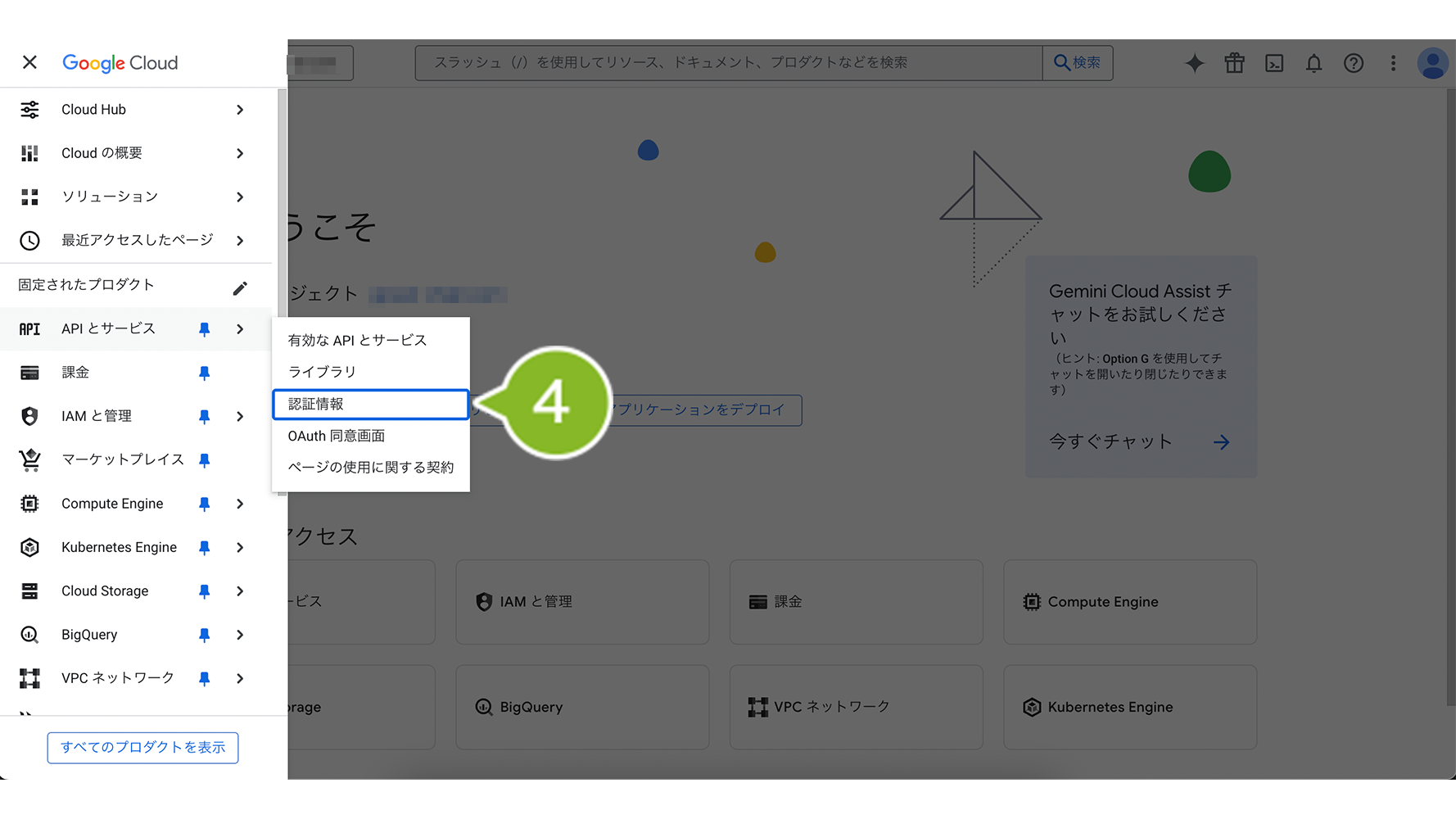
Task: Choose OAuth 同意画面 menu entry
Action: [x=337, y=436]
